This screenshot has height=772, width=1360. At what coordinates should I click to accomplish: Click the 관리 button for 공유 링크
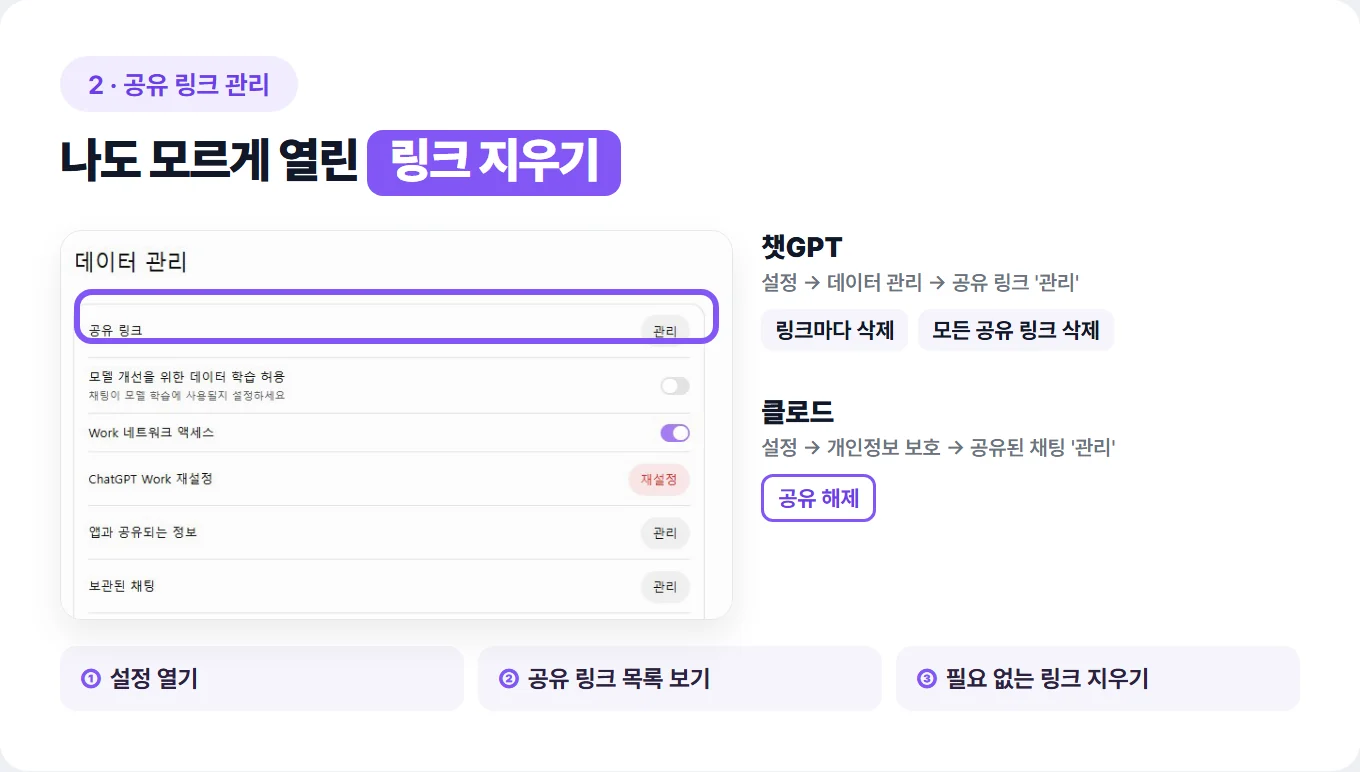click(x=665, y=331)
